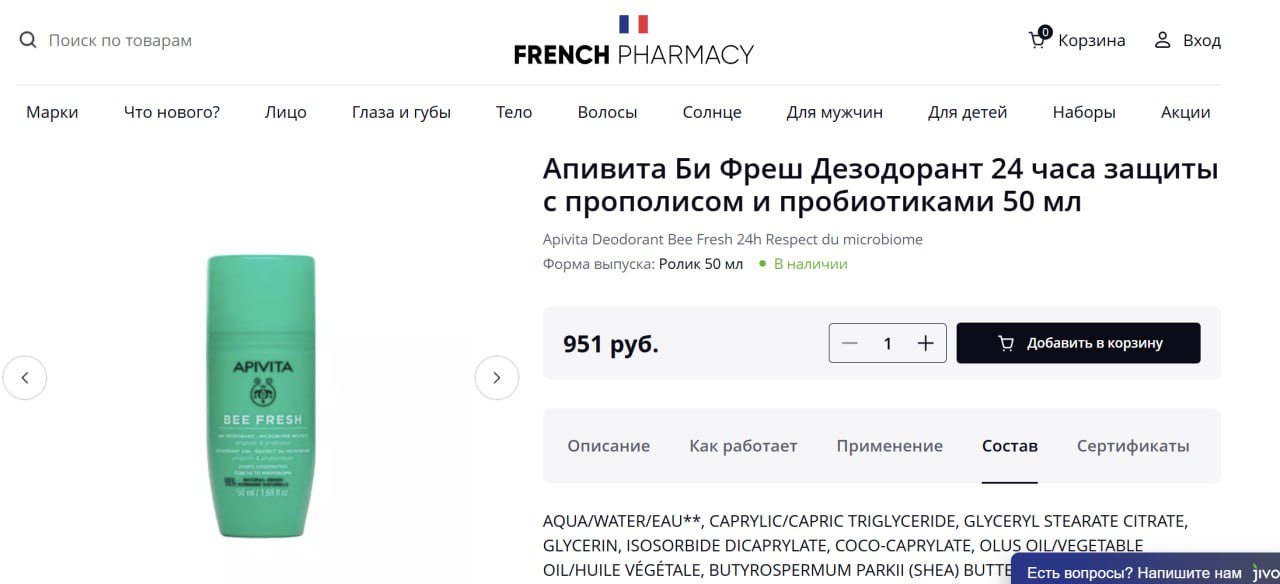Click the Поиск по товарам search field
The image size is (1280, 584).
pos(120,40)
